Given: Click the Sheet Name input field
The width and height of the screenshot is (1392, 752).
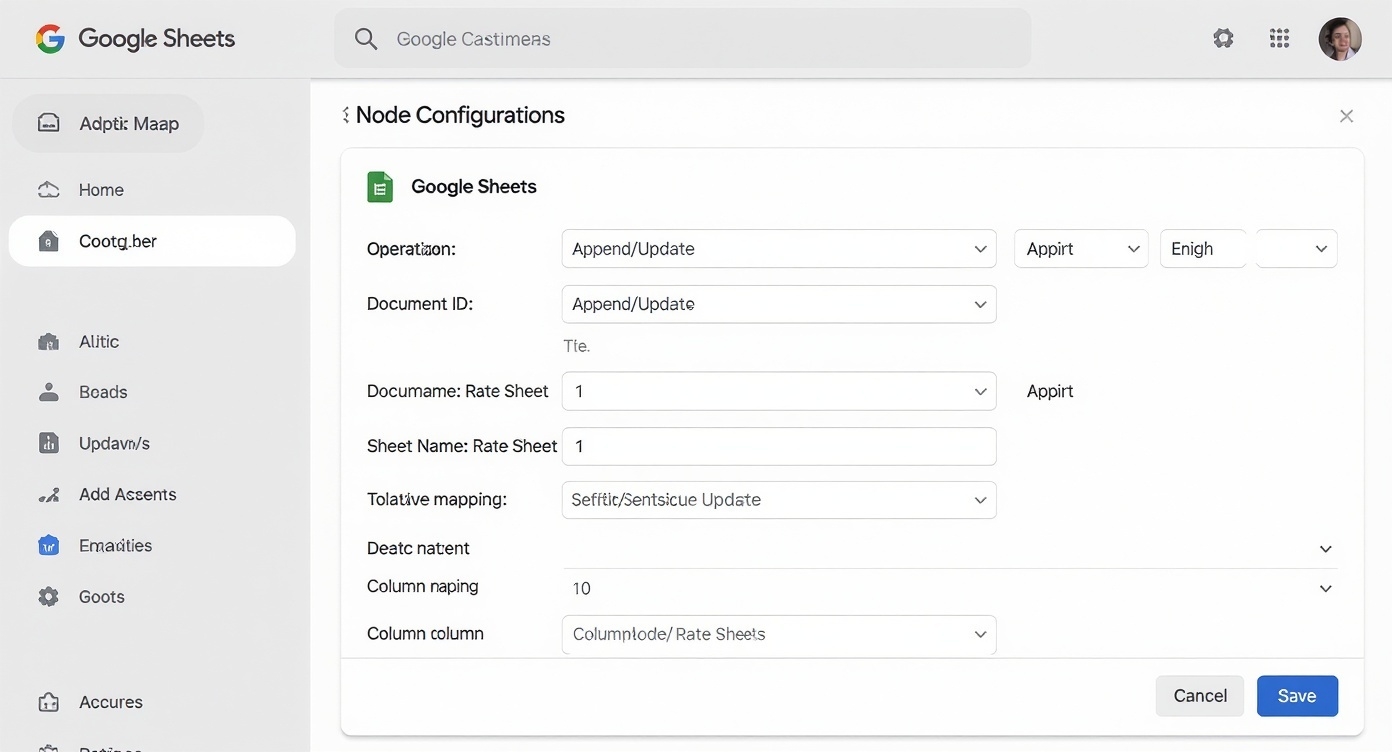Looking at the screenshot, I should [778, 447].
